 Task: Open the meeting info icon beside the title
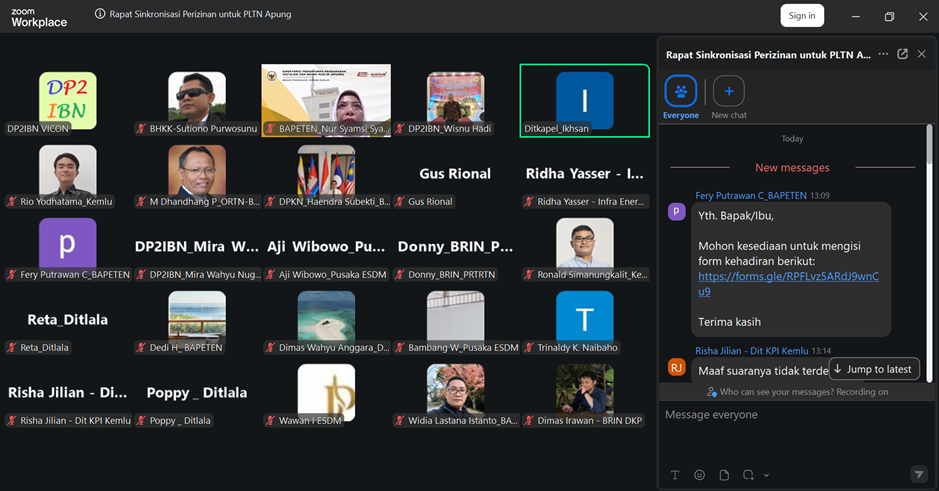(x=100, y=14)
